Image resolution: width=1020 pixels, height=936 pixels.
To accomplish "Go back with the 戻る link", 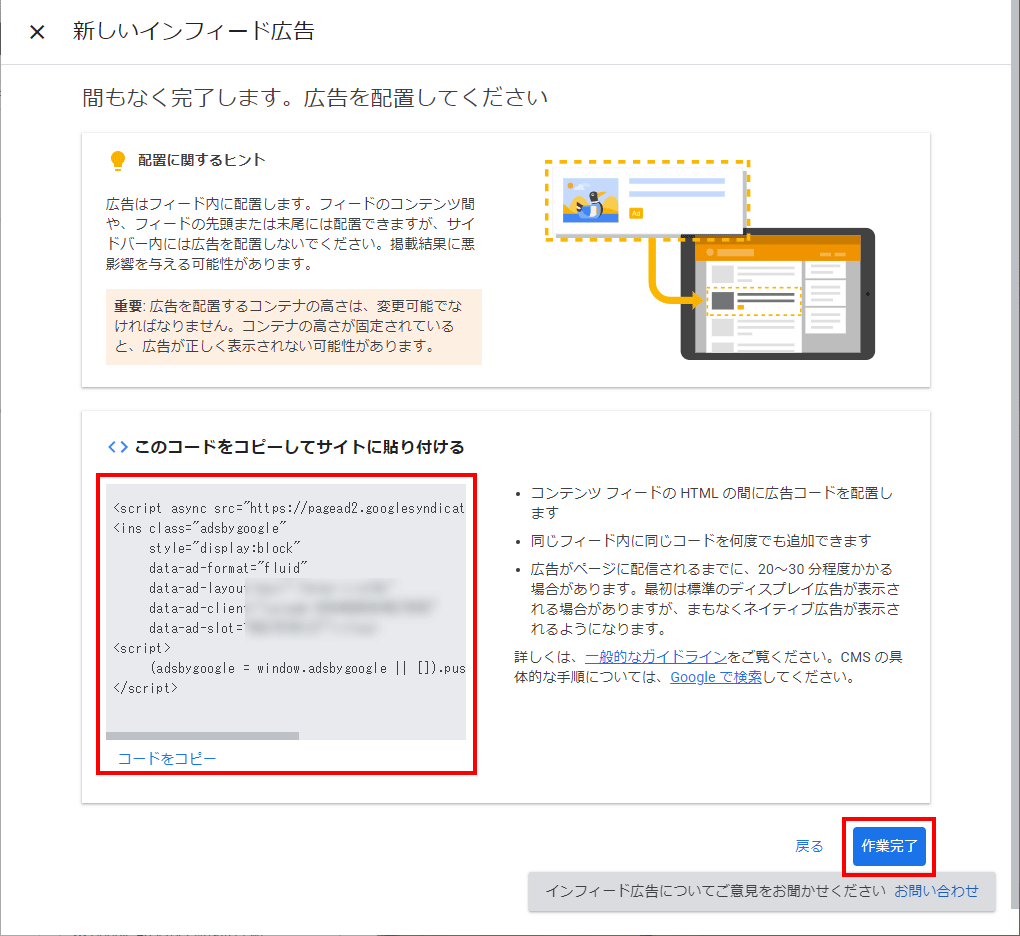I will pos(809,846).
